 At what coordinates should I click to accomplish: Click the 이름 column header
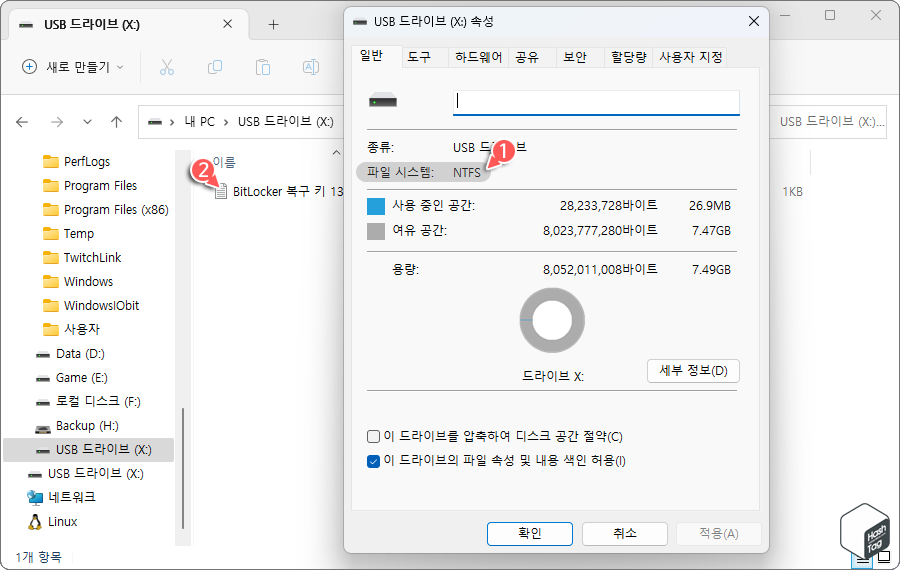coord(224,163)
